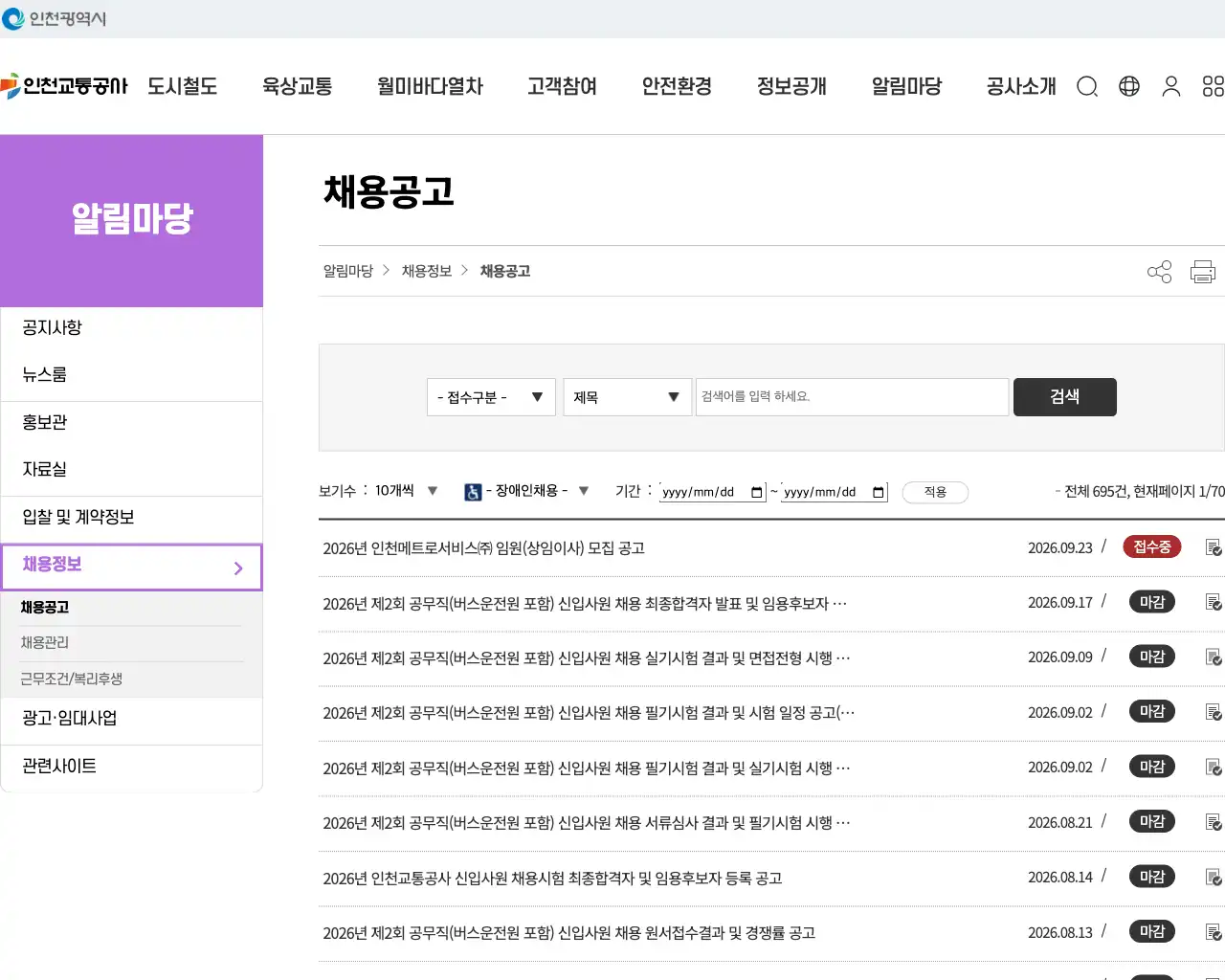
Task: Click 알림마당 breadcrumb link
Action: (x=348, y=272)
